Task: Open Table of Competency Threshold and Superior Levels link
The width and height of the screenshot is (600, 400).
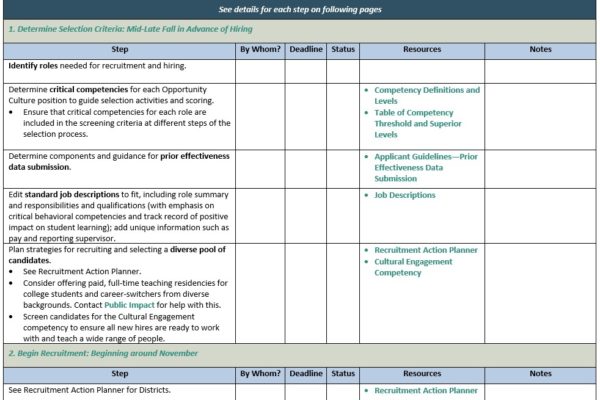Action: coord(418,124)
